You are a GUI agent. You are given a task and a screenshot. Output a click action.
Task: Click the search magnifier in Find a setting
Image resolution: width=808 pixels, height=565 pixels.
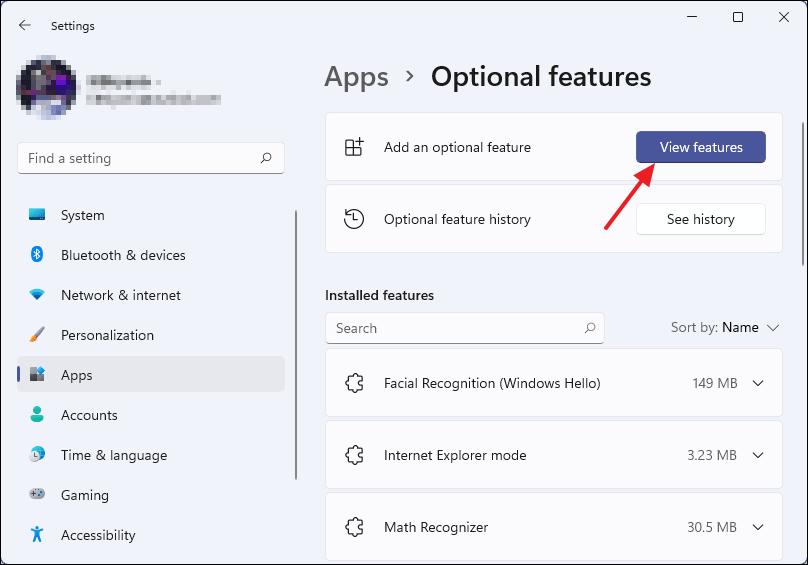tap(266, 158)
